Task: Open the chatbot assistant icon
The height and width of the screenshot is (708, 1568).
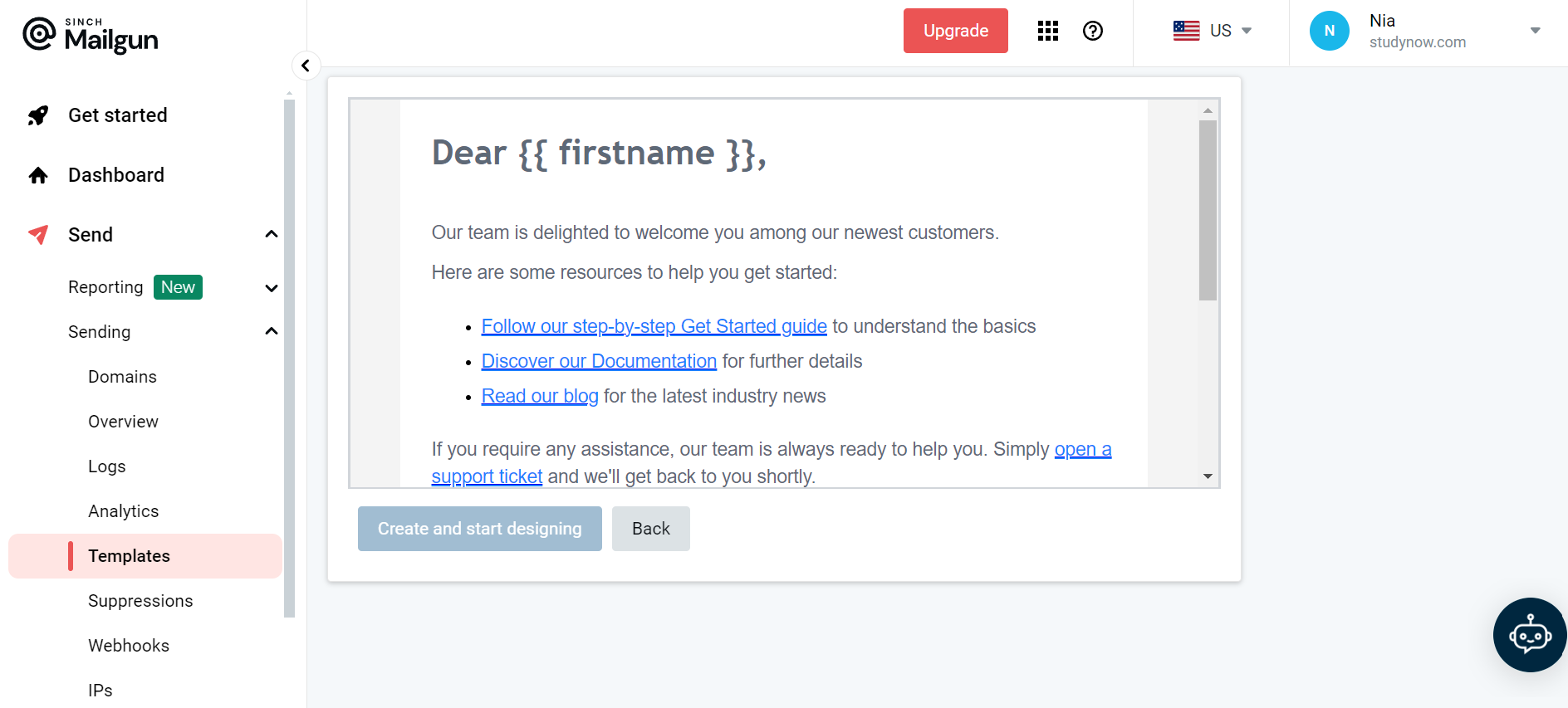Action: click(x=1530, y=635)
